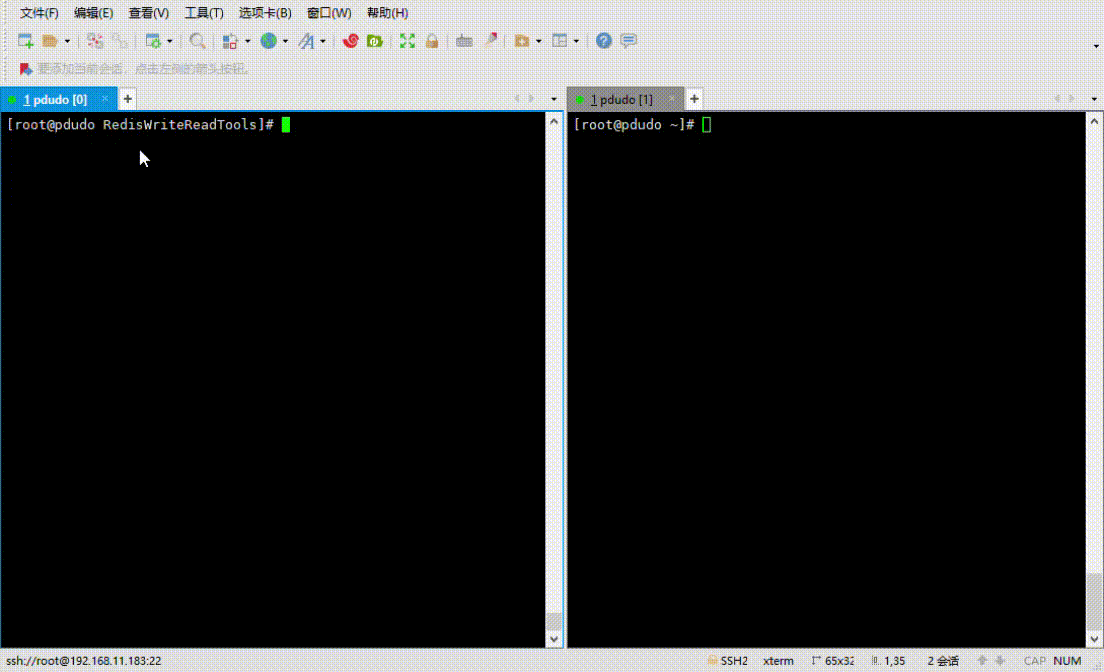Click the layout arrangement icon
This screenshot has width=1104, height=672.
coord(560,41)
